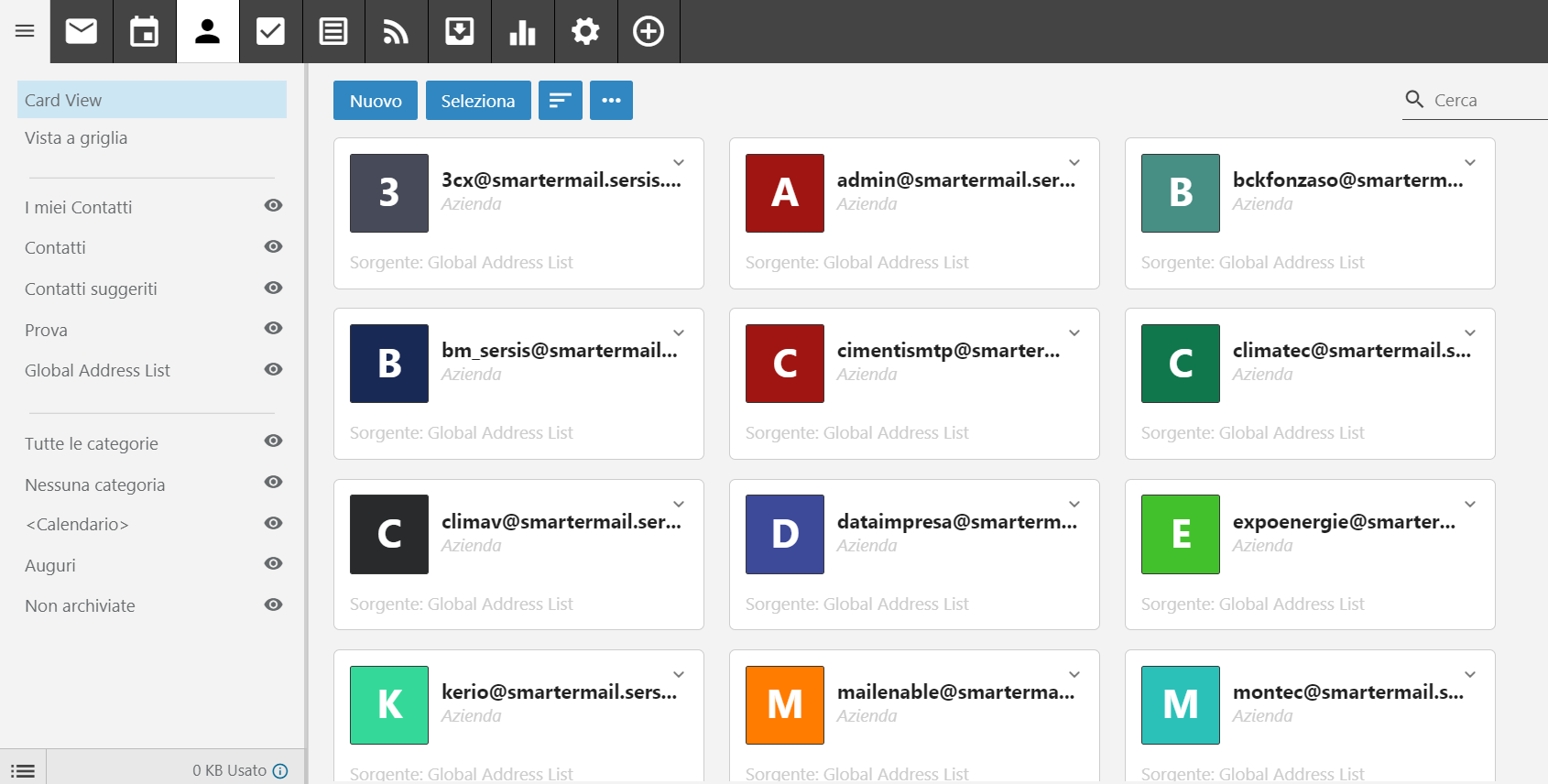Open the Tasks checkmark icon
Viewport: 1548px width, 784px height.
(x=270, y=31)
